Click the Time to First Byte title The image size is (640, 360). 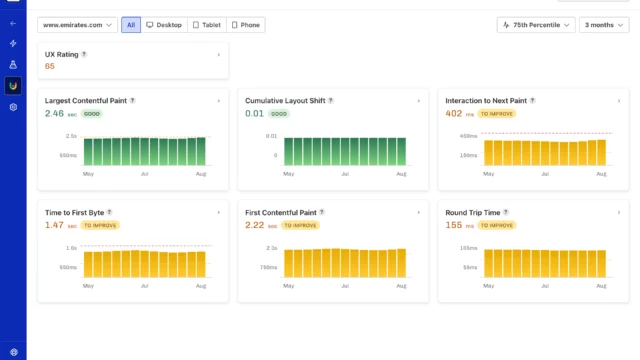coord(74,212)
